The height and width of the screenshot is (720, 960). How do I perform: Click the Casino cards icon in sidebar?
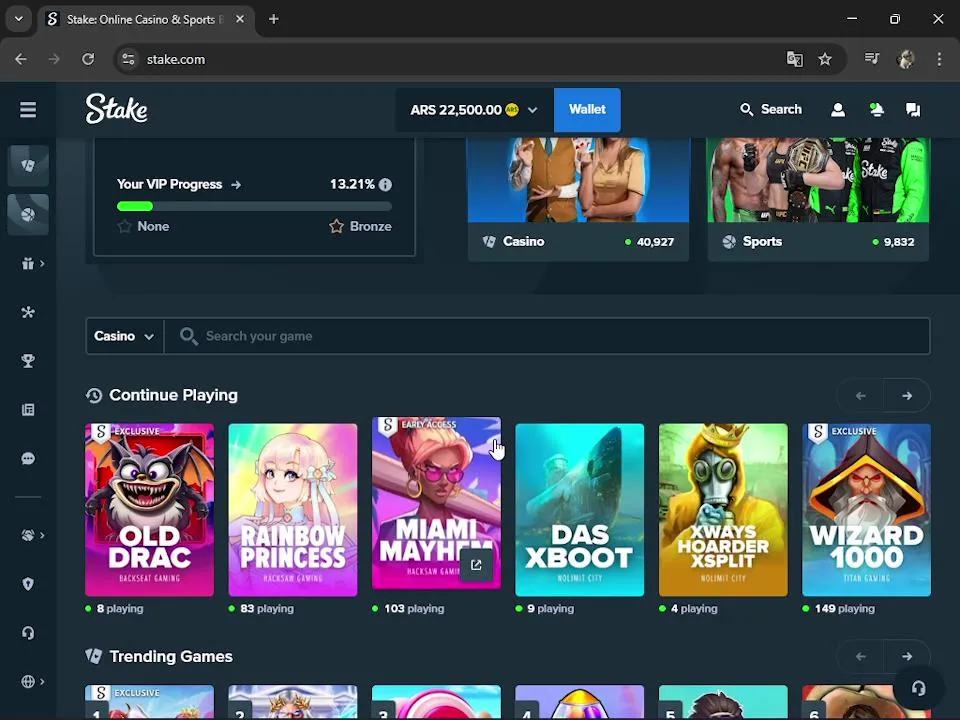pos(28,165)
